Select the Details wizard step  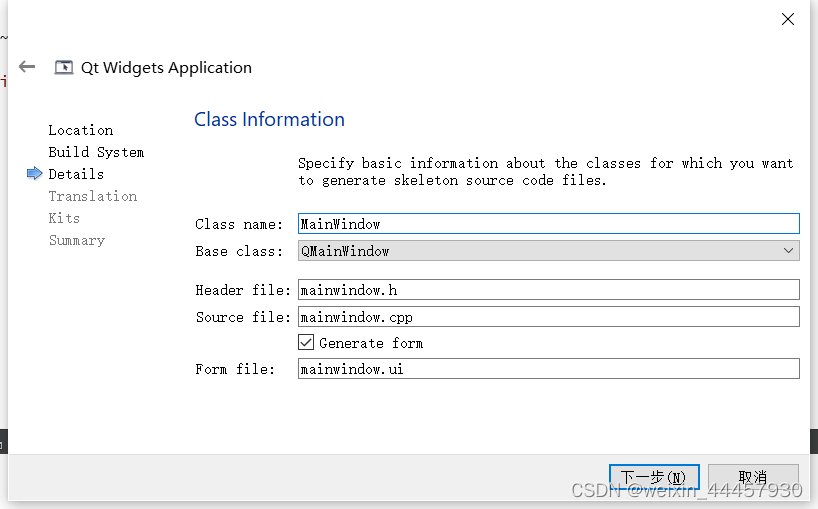[76, 174]
